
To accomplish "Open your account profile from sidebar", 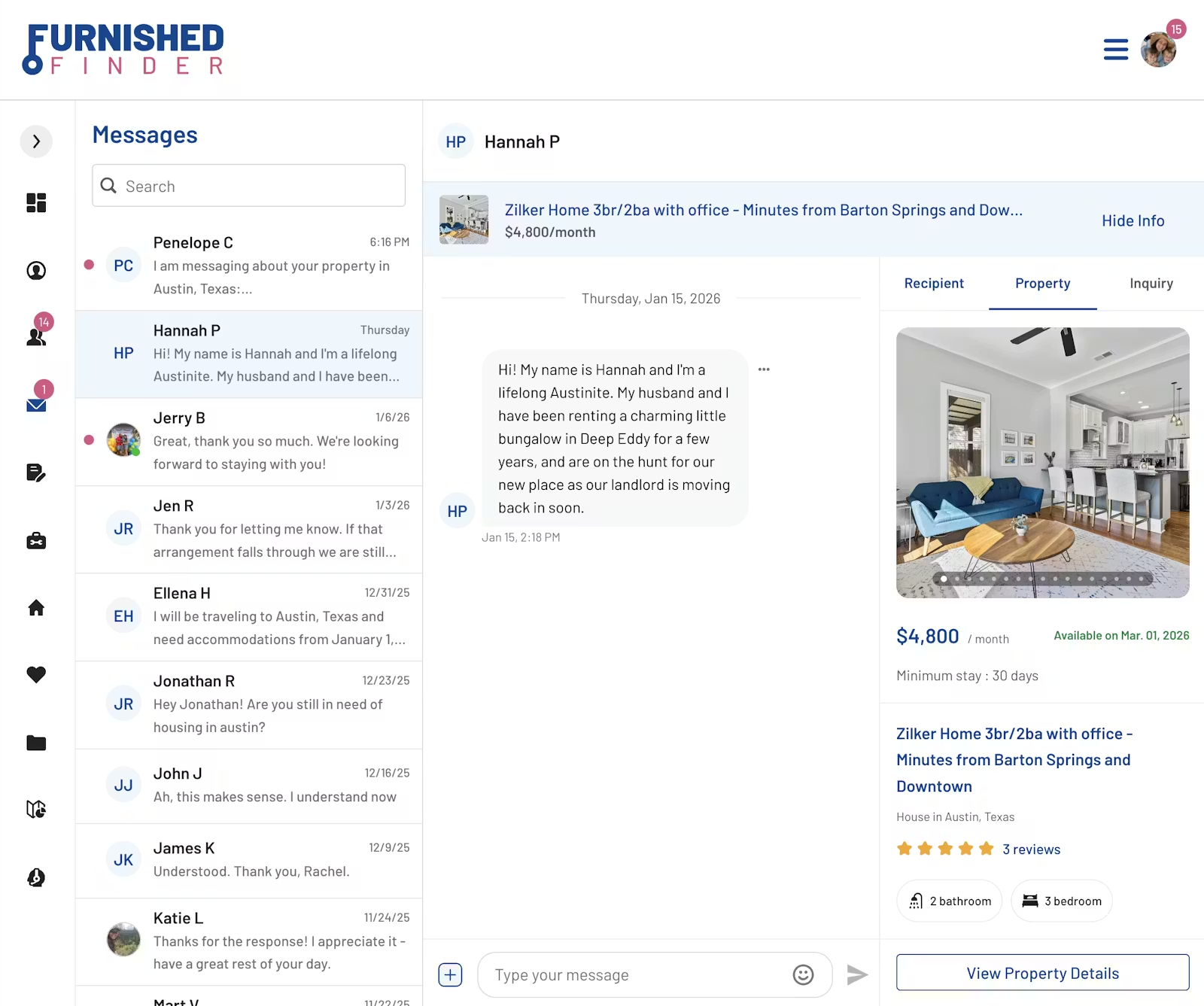I will [36, 270].
